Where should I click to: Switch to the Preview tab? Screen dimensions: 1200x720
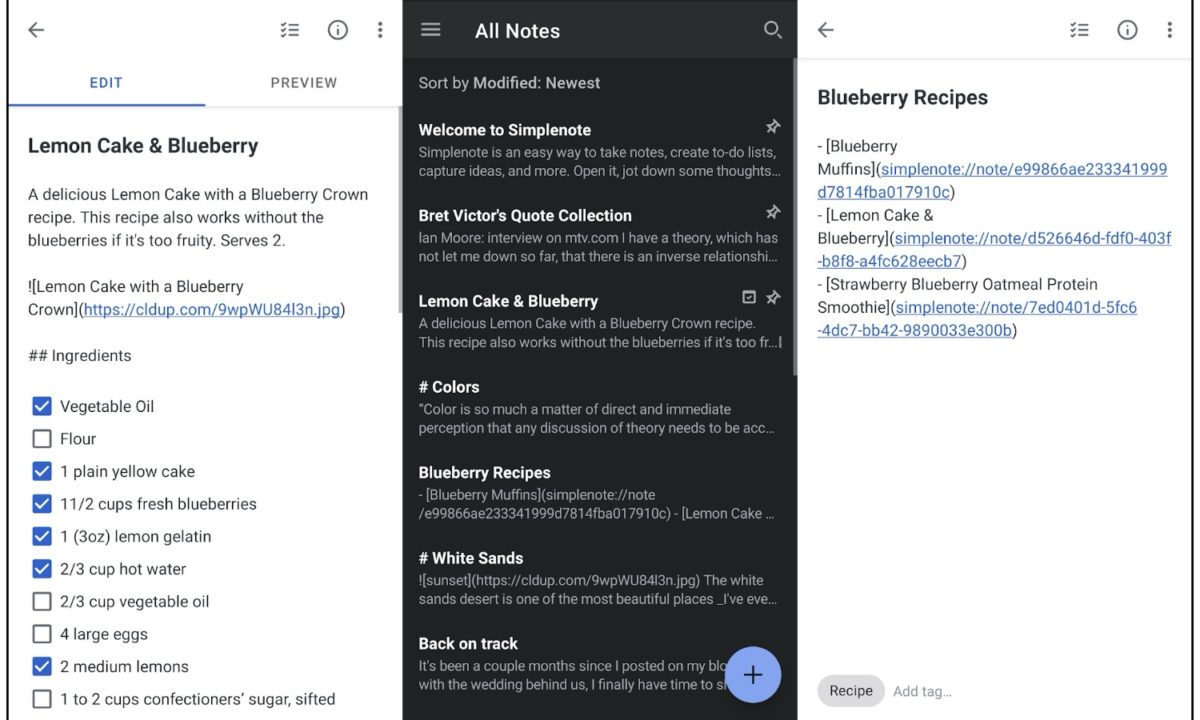303,83
